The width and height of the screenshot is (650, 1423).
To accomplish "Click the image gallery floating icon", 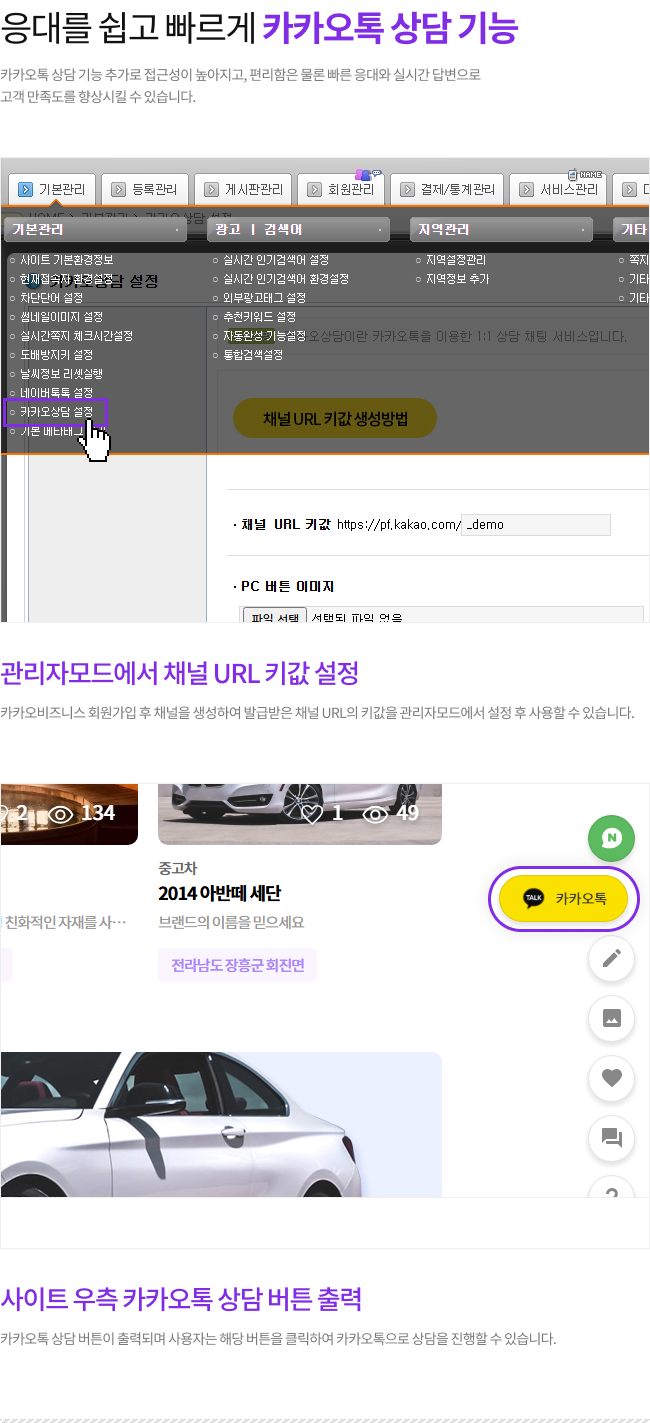I will [x=611, y=1018].
